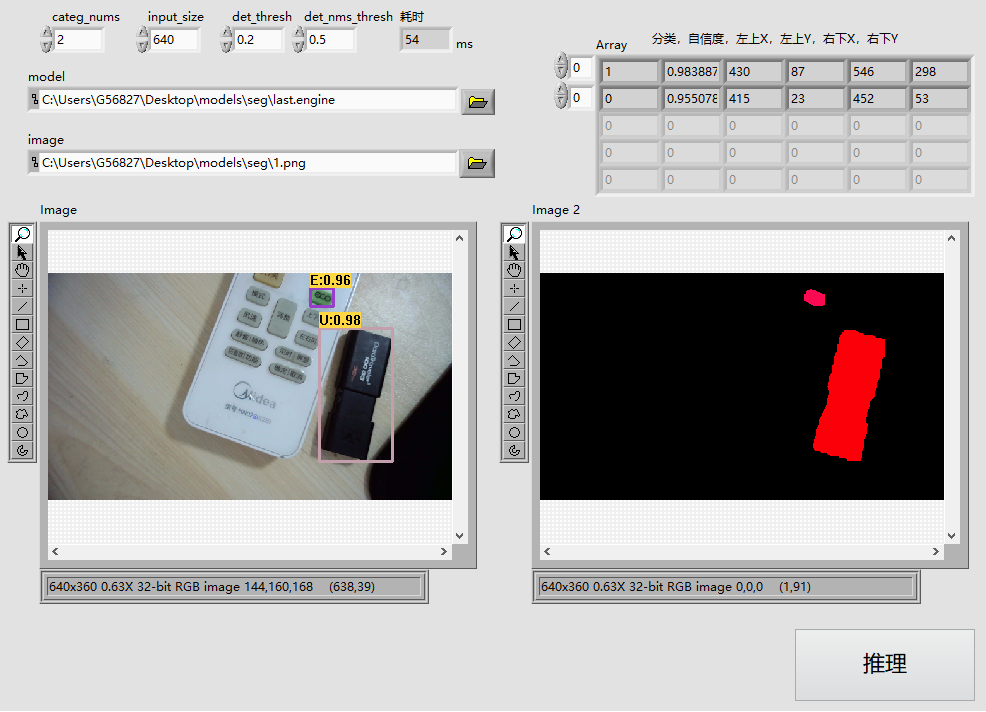This screenshot has width=986, height=712.
Task: Select the Oval tool in Image 2 palette
Action: (514, 433)
